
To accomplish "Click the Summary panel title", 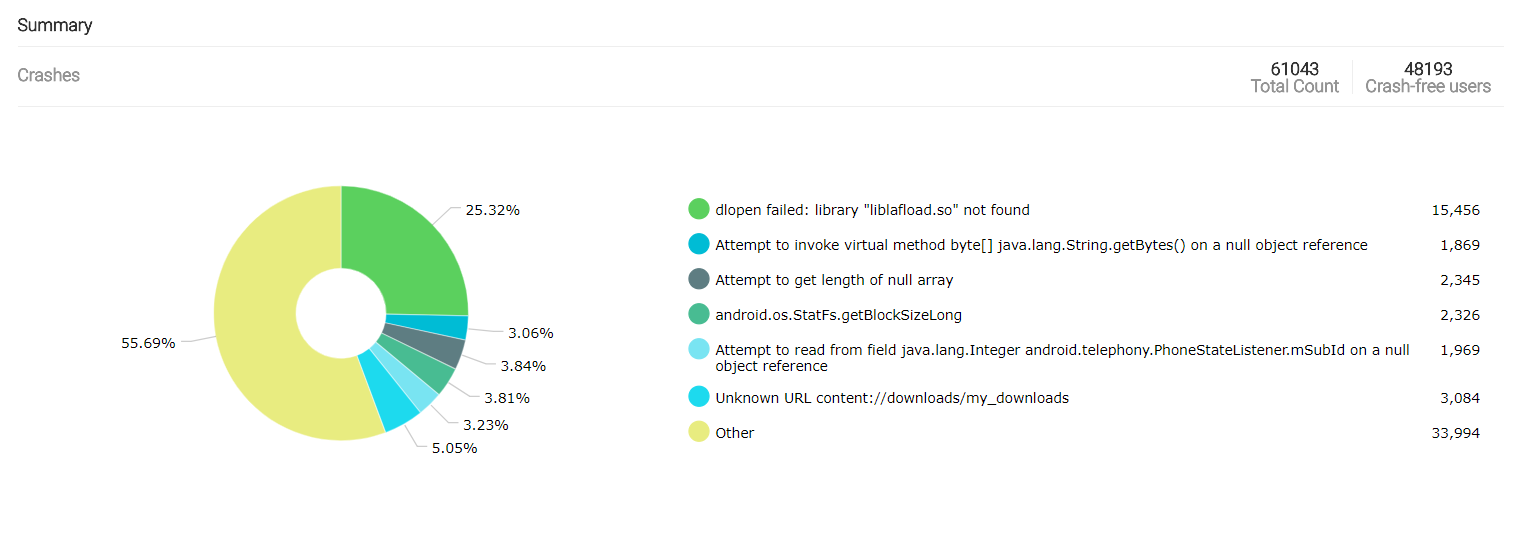I will [x=54, y=25].
